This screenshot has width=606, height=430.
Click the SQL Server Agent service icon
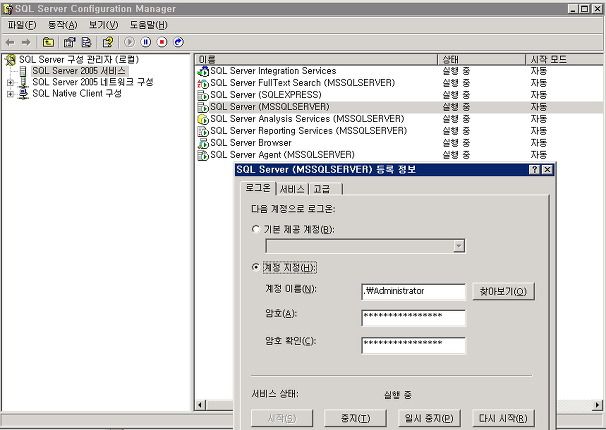tap(203, 155)
